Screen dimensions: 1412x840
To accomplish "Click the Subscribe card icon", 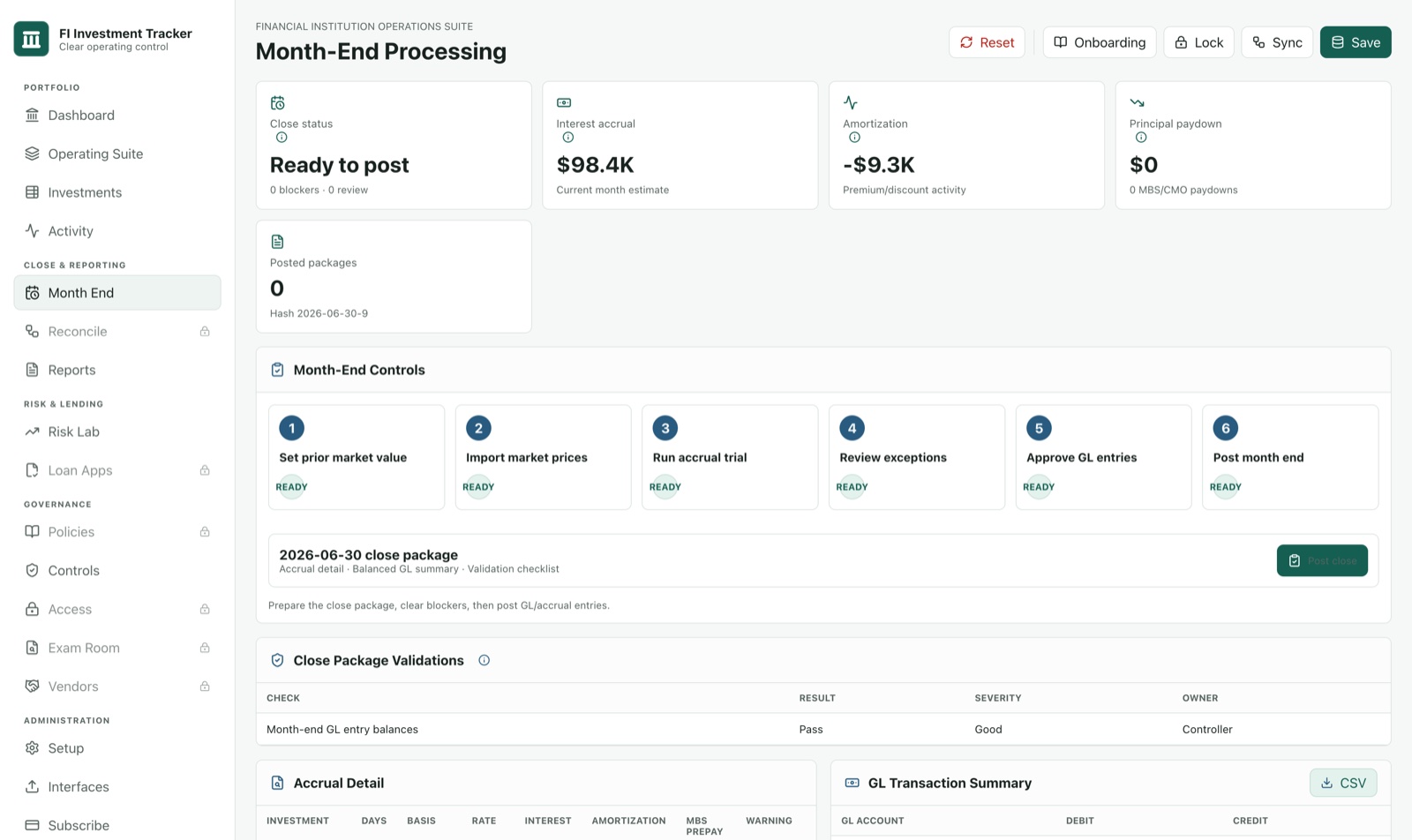I will click(32, 825).
